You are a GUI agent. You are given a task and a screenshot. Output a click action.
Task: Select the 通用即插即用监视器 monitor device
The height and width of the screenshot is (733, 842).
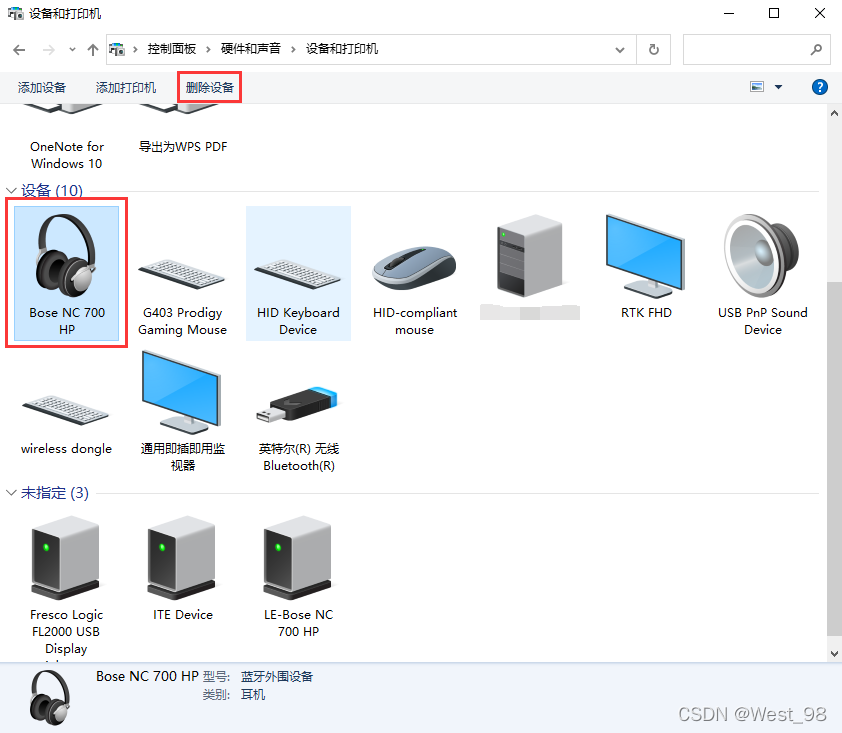182,411
